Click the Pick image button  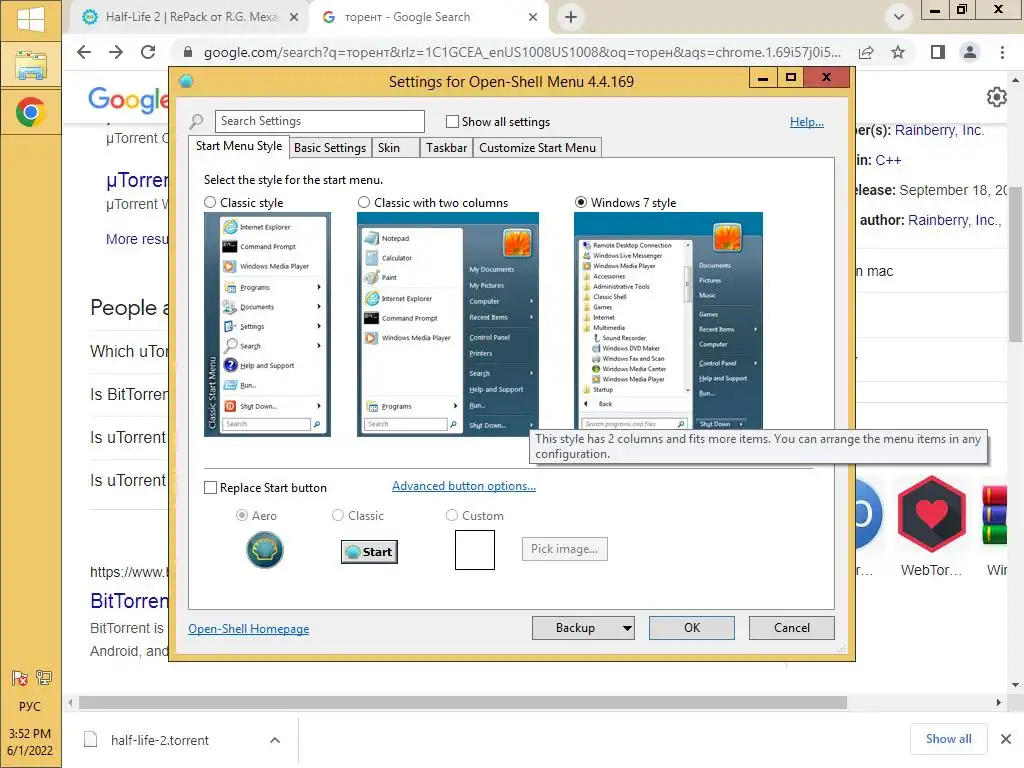tap(564, 549)
